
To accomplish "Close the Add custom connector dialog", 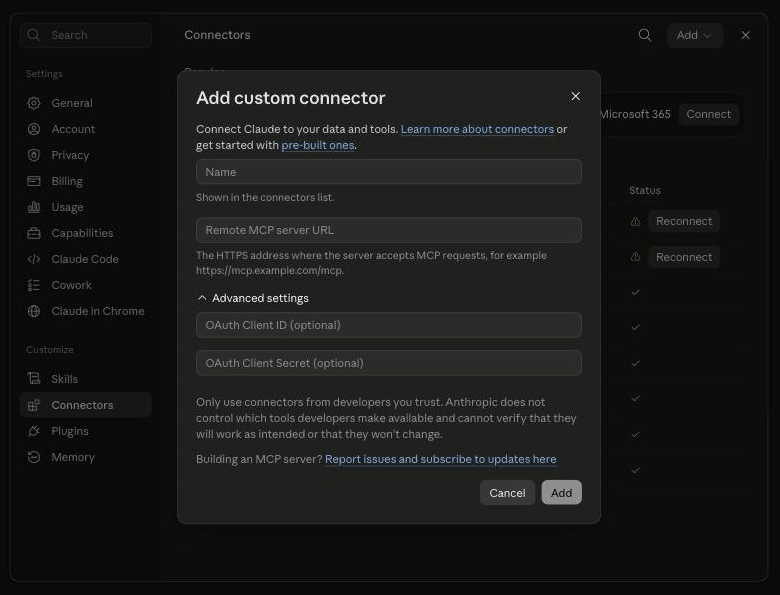I will (x=576, y=96).
